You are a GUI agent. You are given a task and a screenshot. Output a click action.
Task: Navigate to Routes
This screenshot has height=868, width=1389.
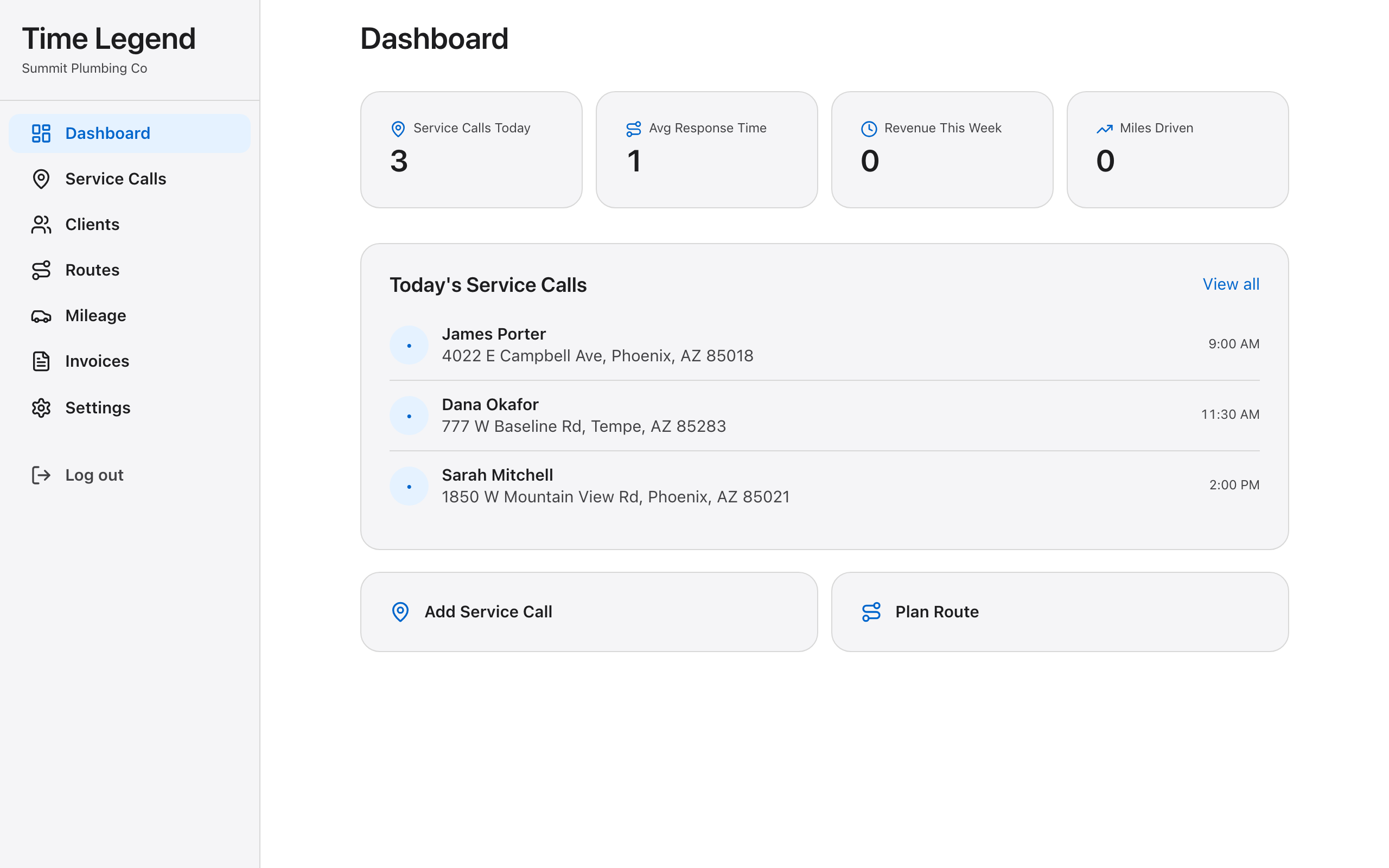tap(130, 270)
